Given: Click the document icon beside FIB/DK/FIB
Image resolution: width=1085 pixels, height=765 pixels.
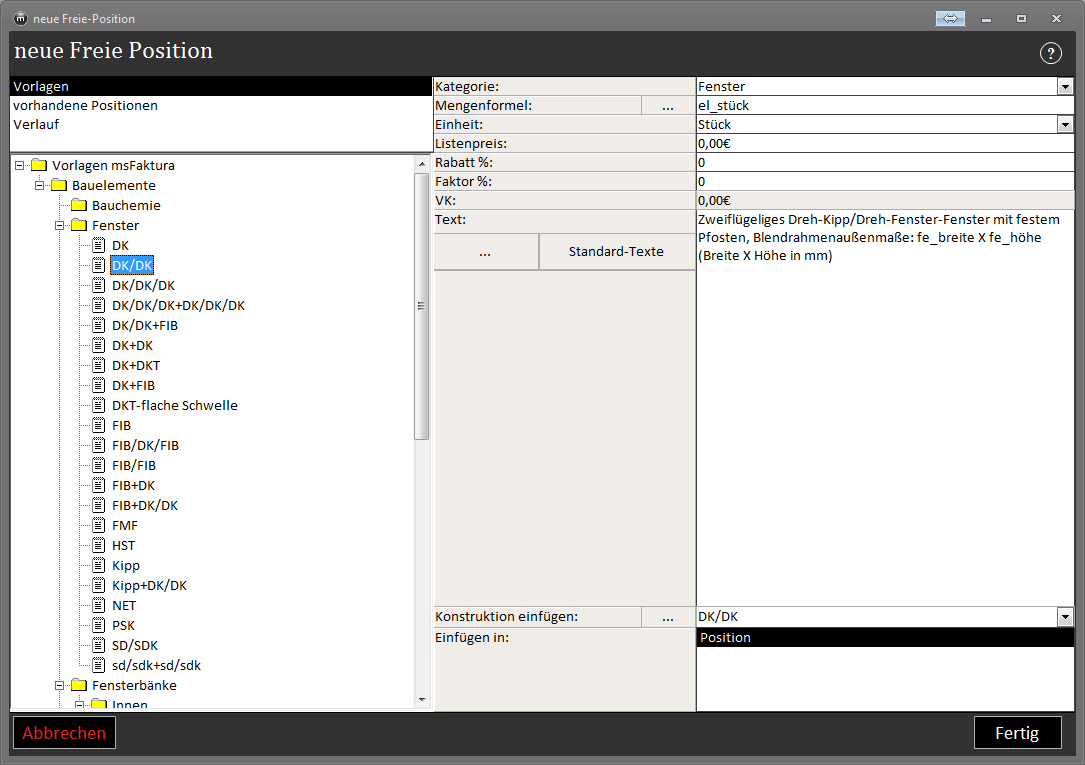Looking at the screenshot, I should 99,445.
